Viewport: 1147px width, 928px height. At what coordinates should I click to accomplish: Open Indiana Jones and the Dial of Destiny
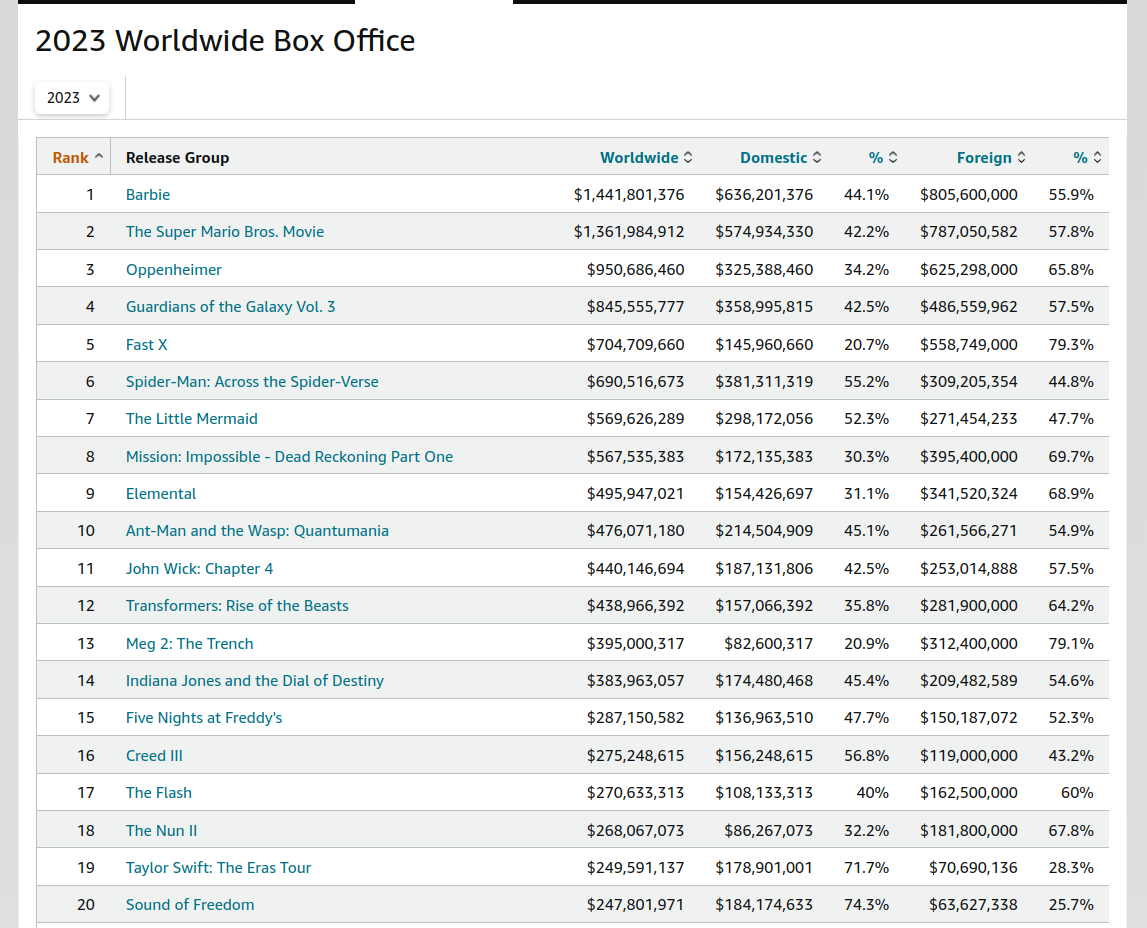(255, 681)
